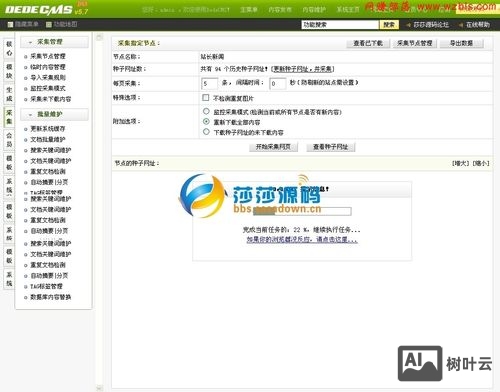Click the browser-not-responding 请点击这里 link

tap(302, 240)
